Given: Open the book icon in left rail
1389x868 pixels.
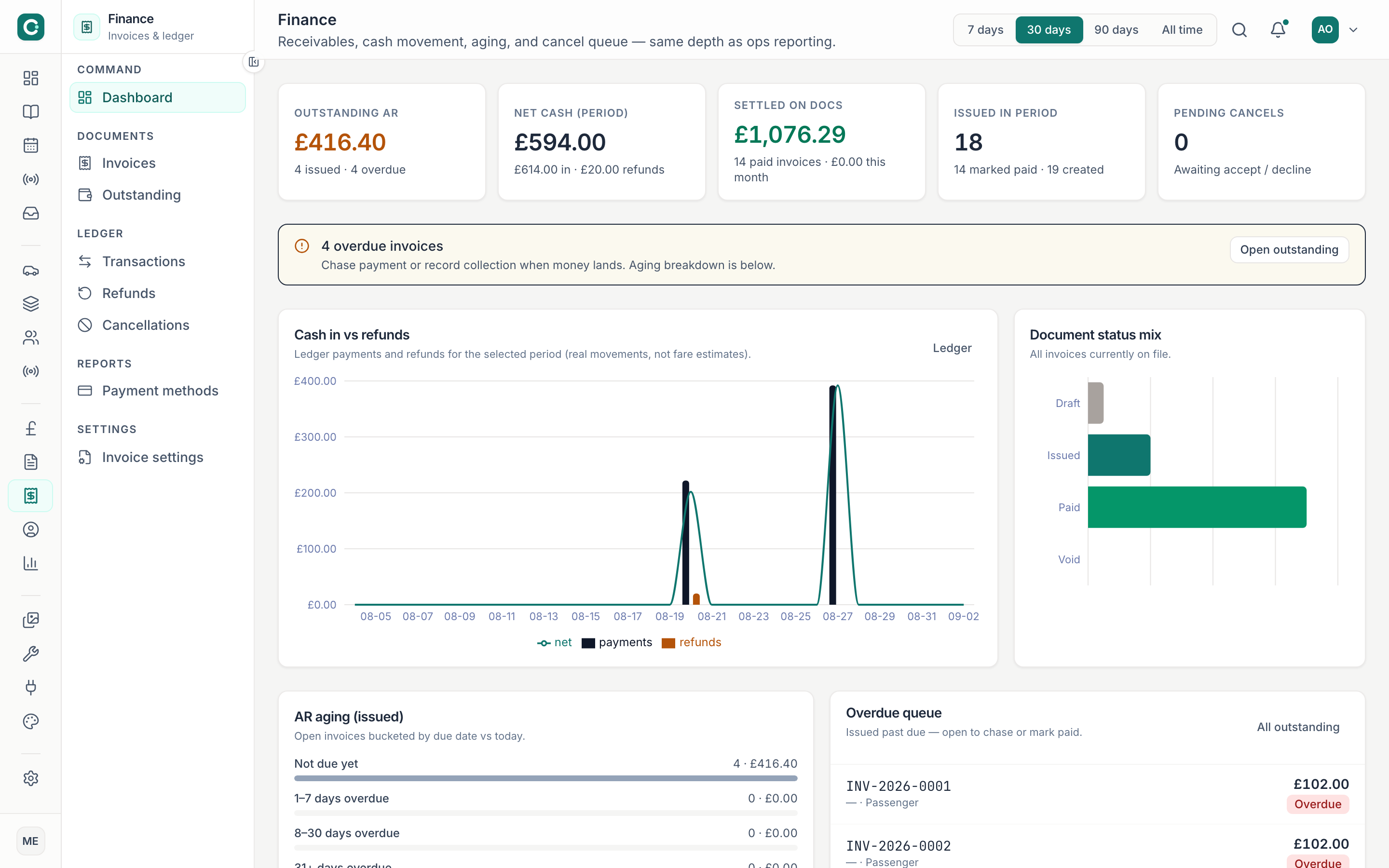Looking at the screenshot, I should 30,112.
